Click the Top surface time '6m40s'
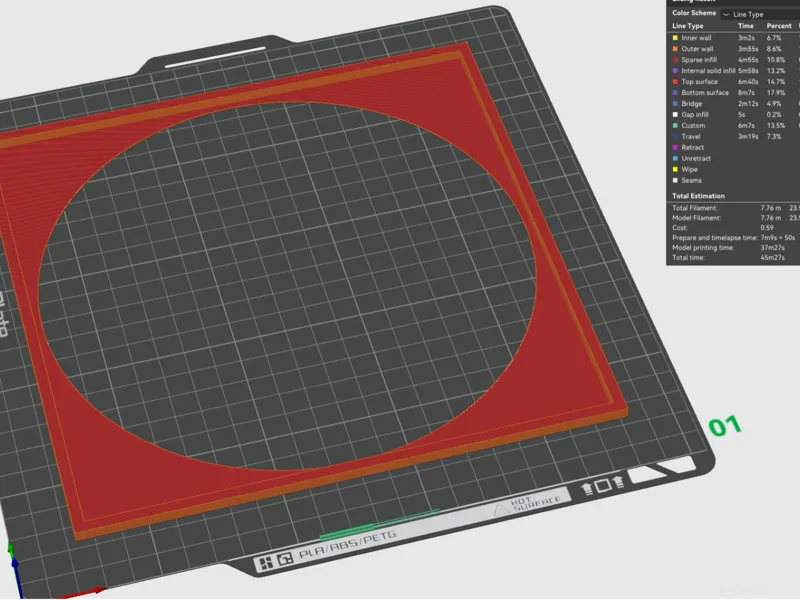Viewport: 800px width, 600px height. click(x=748, y=82)
